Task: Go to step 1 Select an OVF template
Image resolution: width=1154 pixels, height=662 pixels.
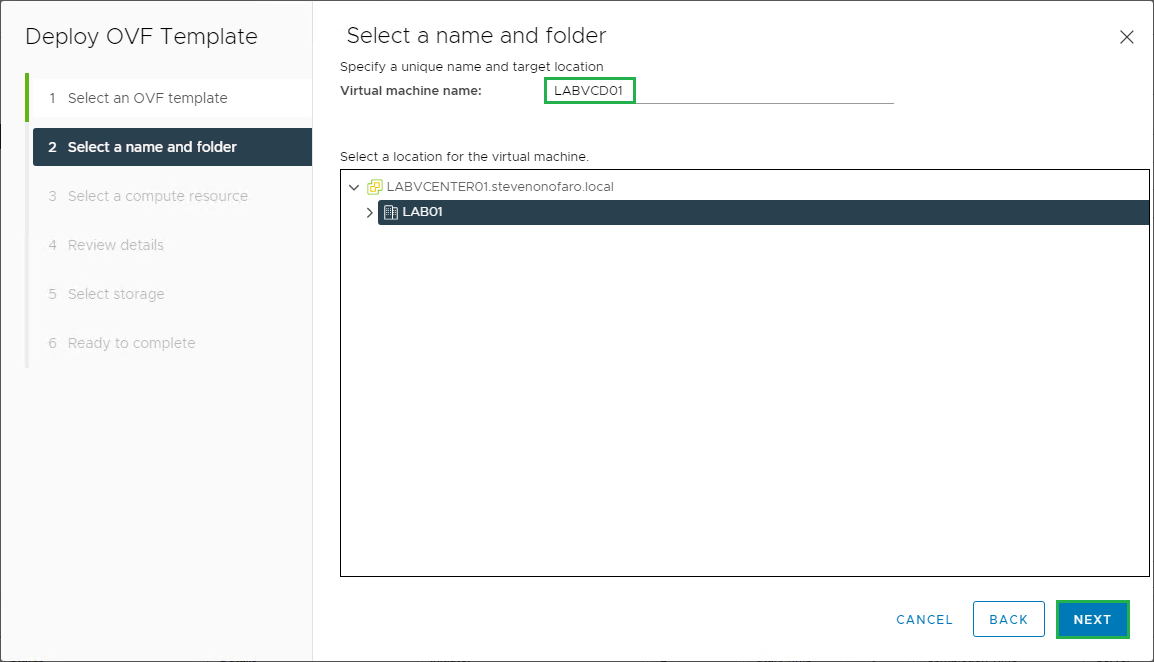Action: (x=147, y=98)
